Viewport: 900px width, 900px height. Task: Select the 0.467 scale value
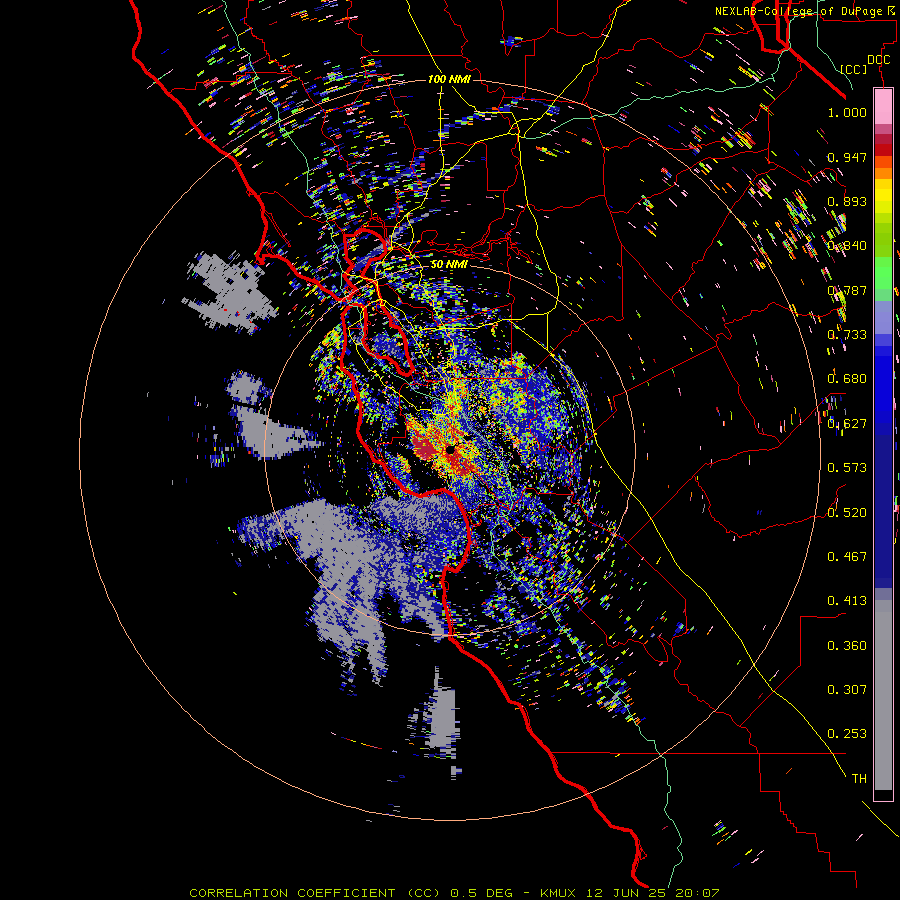tap(847, 556)
